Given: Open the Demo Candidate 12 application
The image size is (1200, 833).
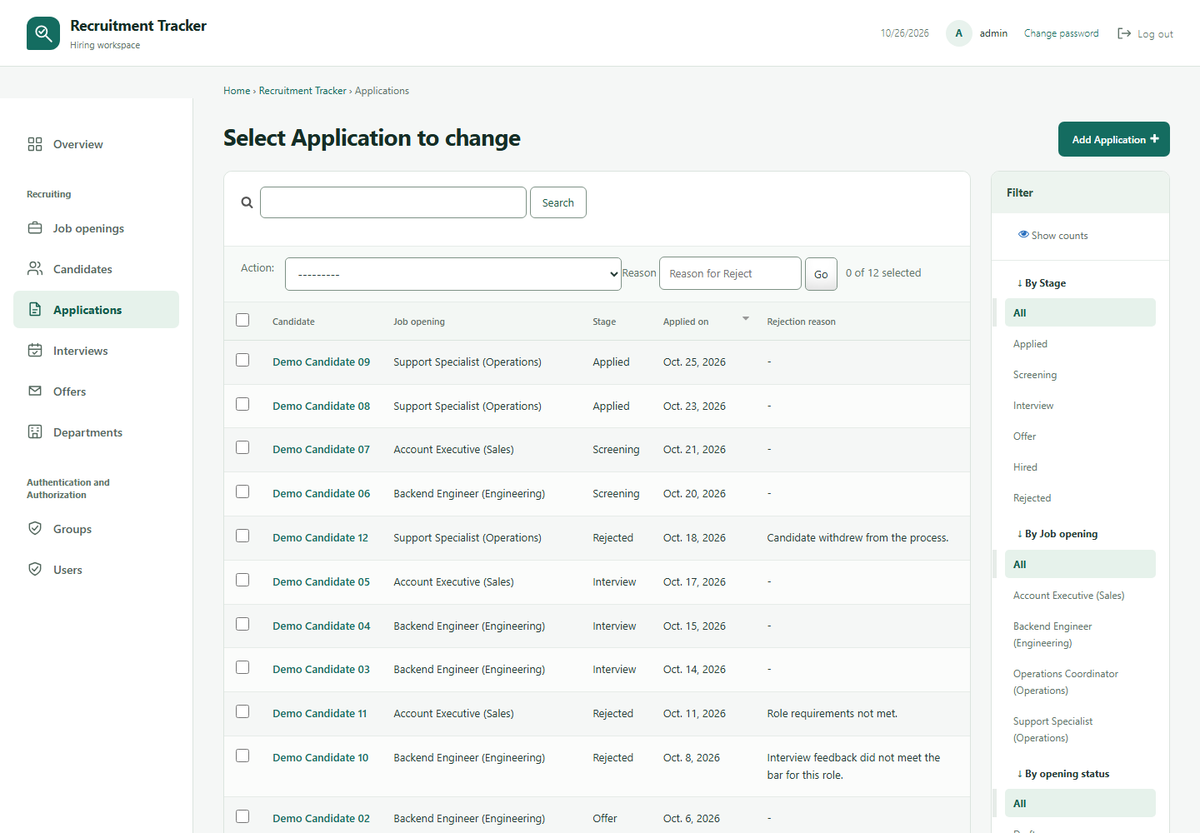Looking at the screenshot, I should [320, 538].
